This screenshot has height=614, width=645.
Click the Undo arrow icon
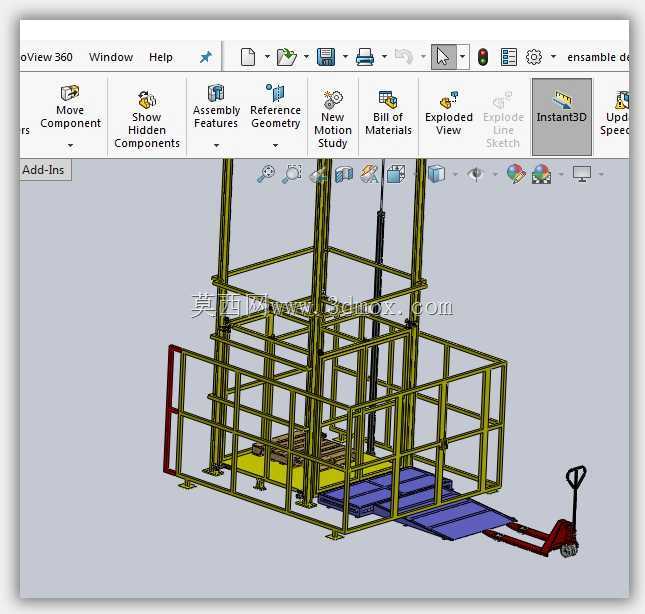404,57
